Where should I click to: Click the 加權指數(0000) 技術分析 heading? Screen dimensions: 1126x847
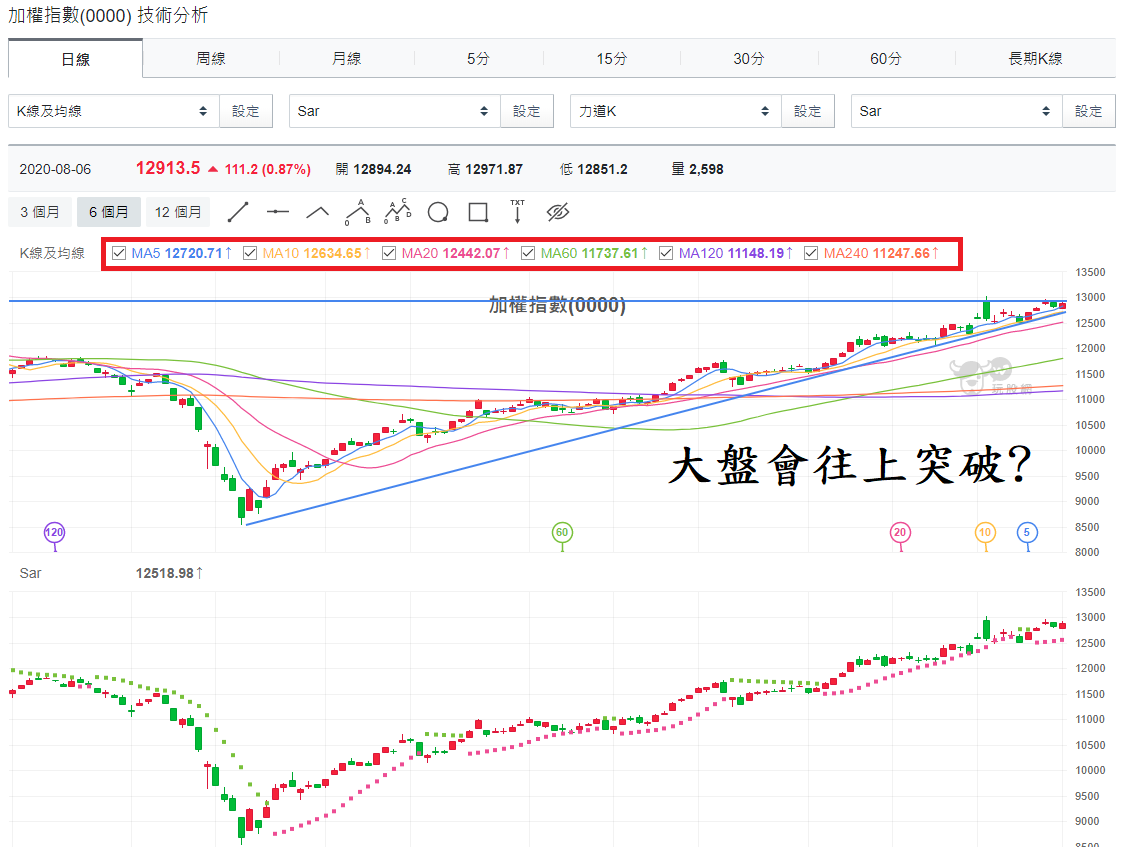(108, 15)
